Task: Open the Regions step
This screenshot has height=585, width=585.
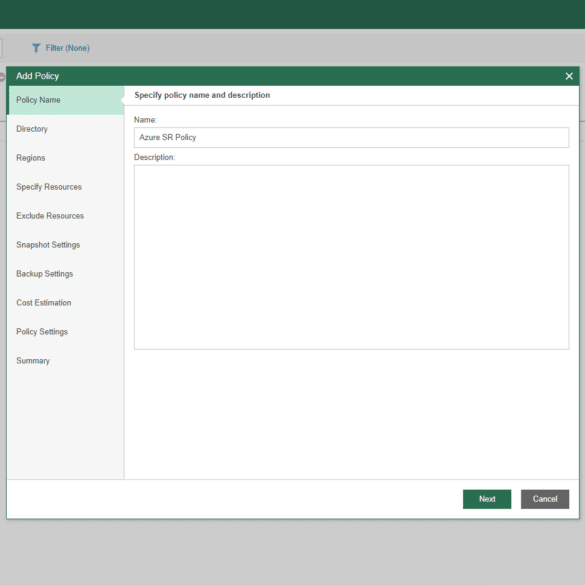Action: click(x=66, y=158)
